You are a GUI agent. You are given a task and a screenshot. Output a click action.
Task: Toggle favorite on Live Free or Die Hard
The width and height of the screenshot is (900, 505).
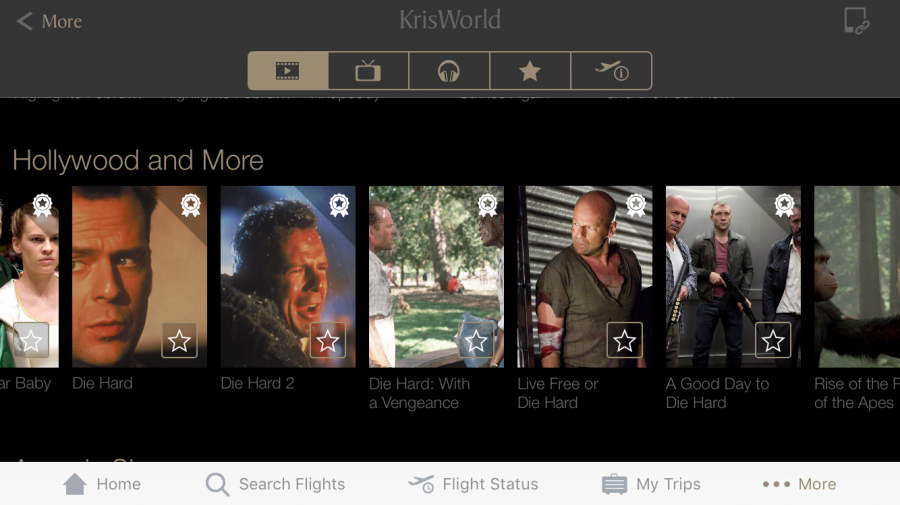[x=625, y=341]
